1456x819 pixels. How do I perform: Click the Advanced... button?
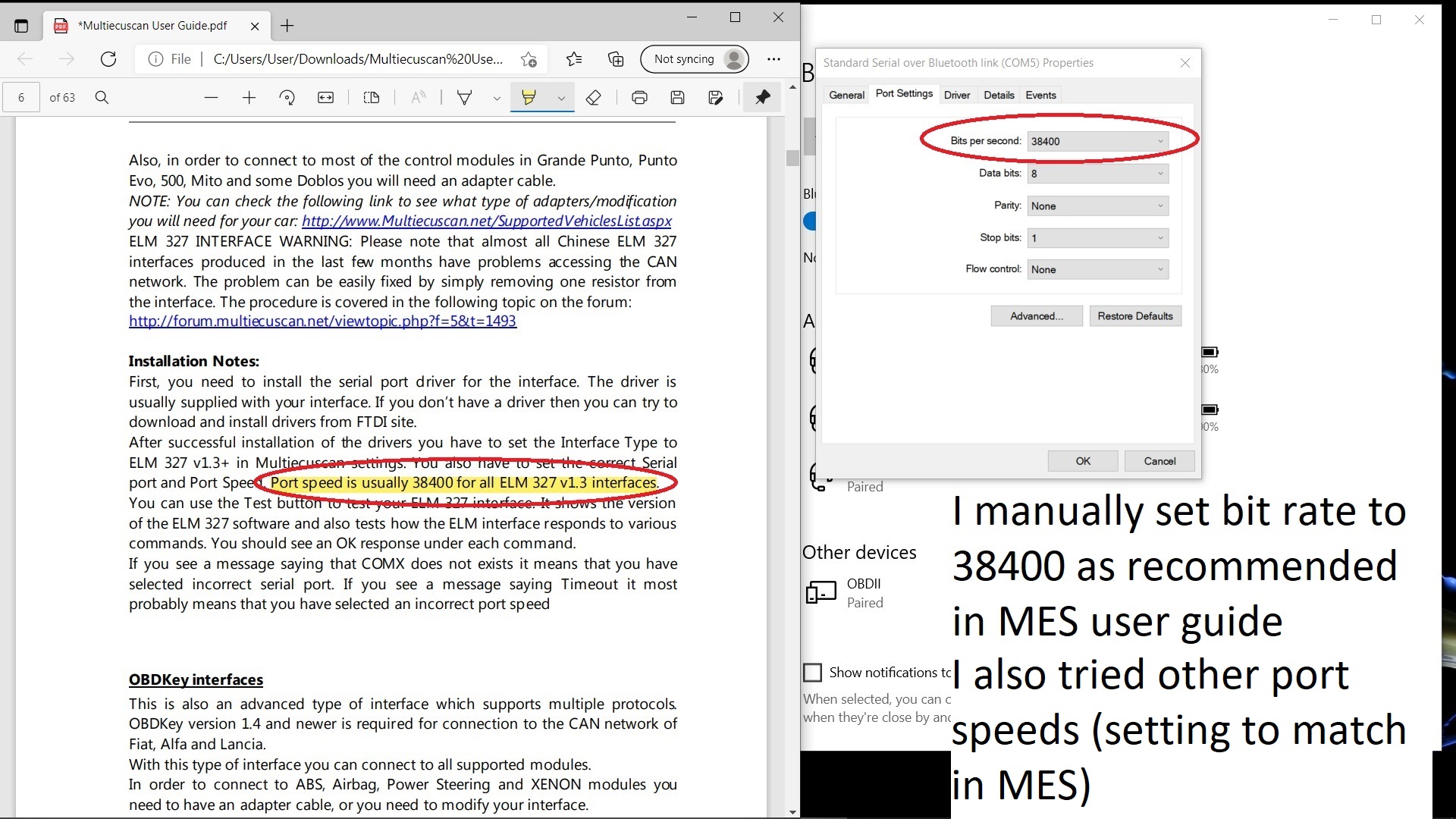pos(1037,316)
